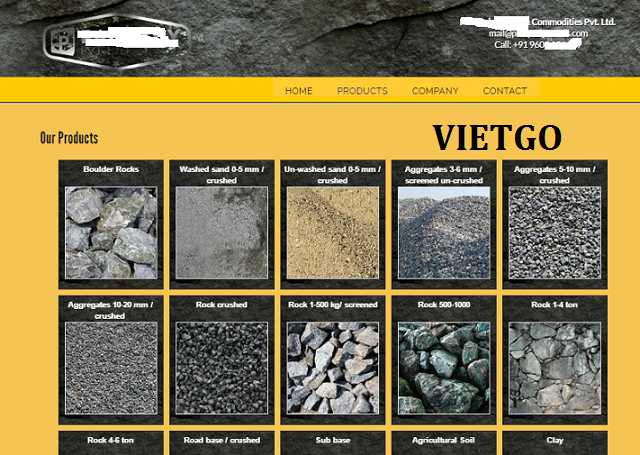This screenshot has height=455, width=640.
Task: Open the HOME menu item
Action: [298, 91]
